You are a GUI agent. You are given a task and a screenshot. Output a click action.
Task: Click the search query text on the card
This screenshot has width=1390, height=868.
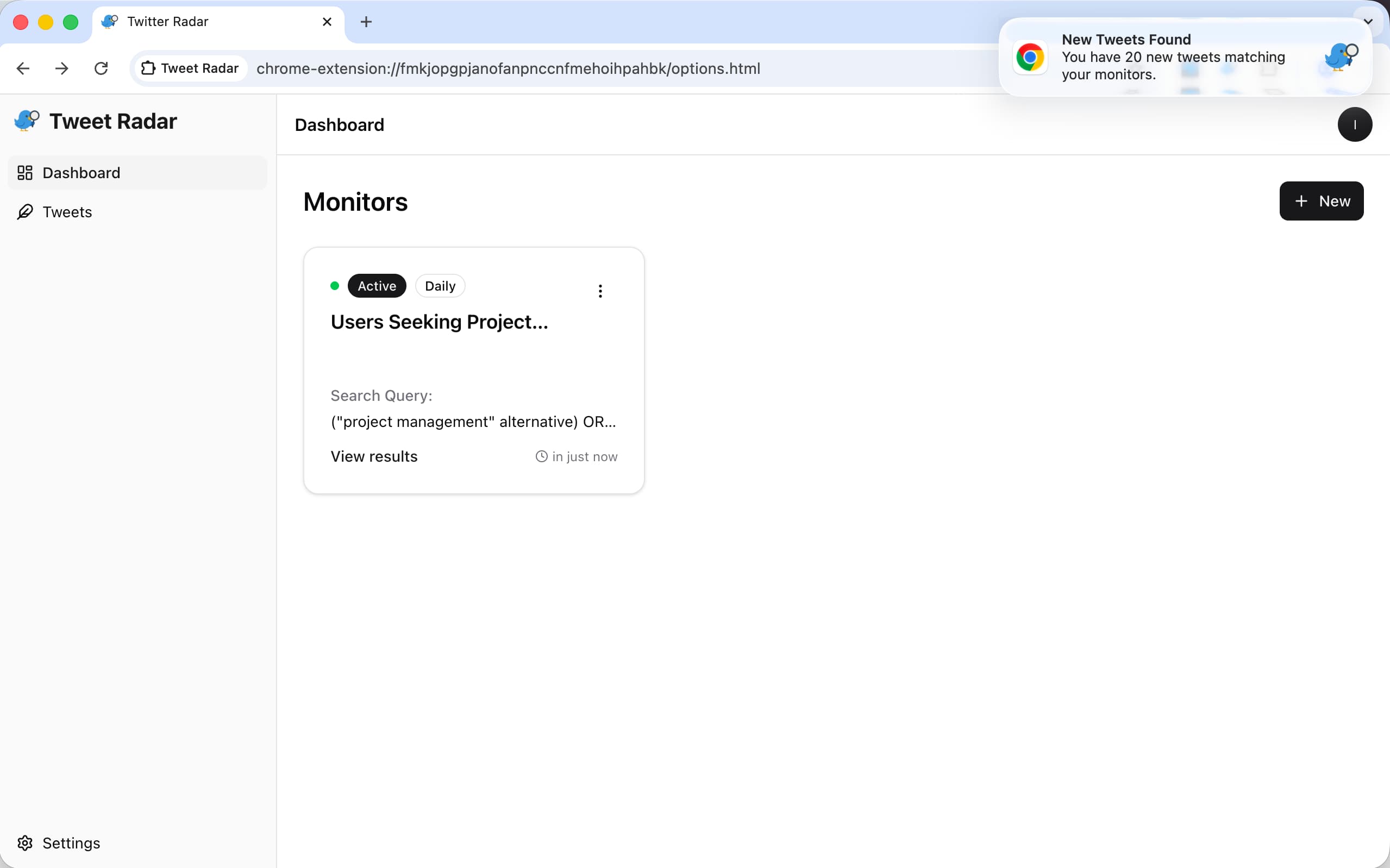tap(473, 422)
